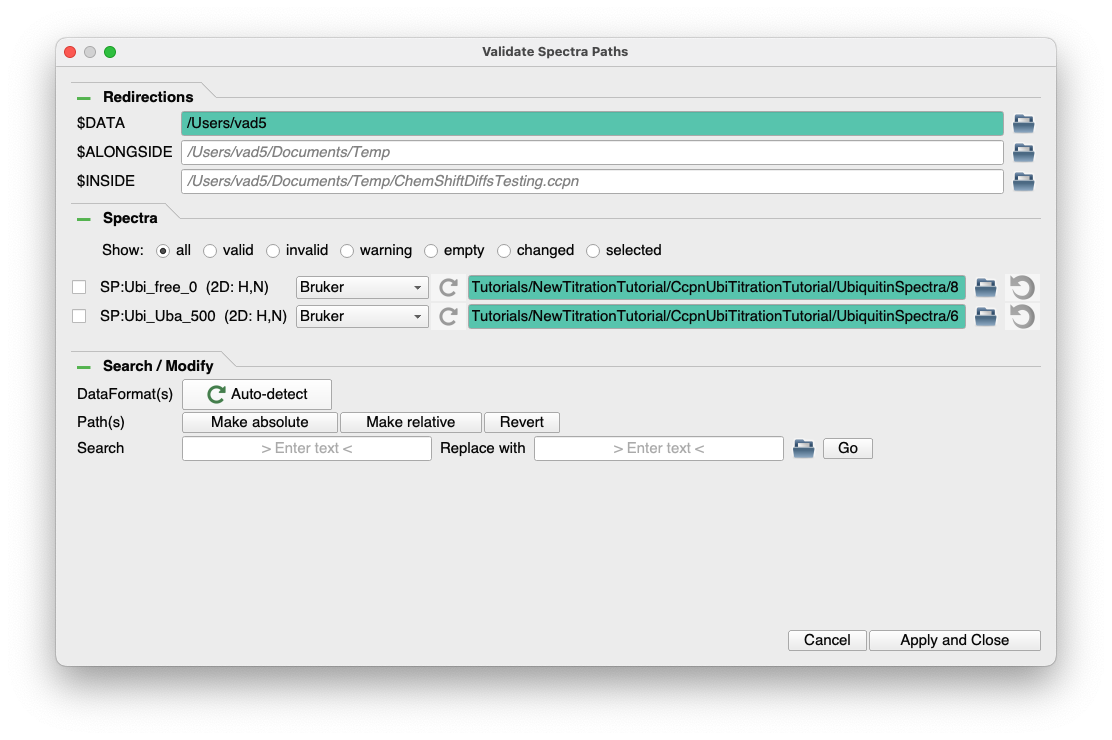This screenshot has width=1112, height=740.
Task: Click the Revert paths text button
Action: 521,422
